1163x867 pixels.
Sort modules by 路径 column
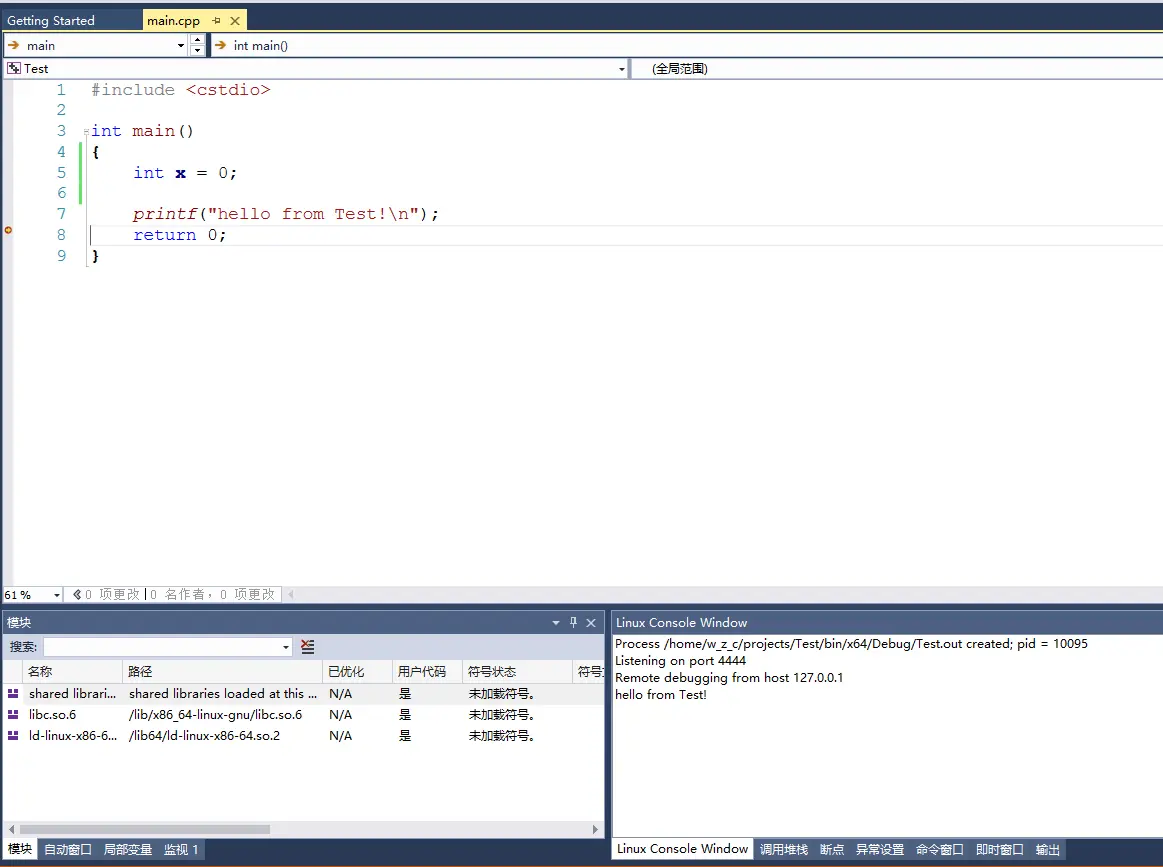223,672
